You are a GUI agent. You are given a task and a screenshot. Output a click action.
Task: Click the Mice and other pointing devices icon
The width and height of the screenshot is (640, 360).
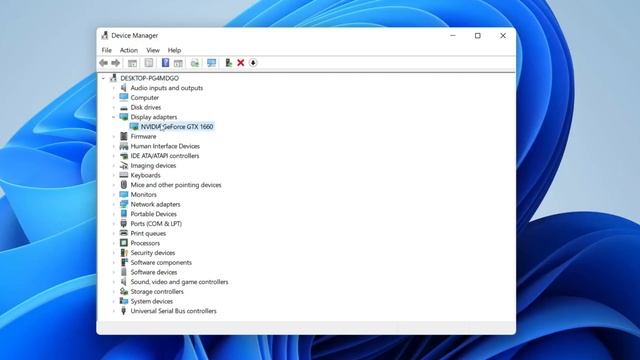(x=124, y=185)
